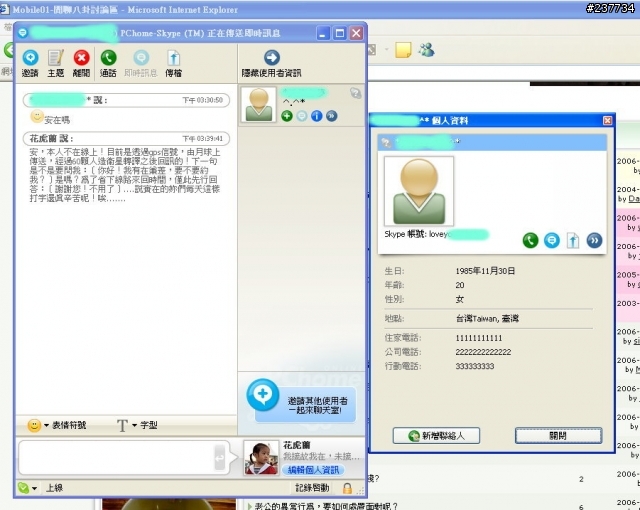
Task: Click the more arrows icon beside info icon
Action: click(331, 116)
